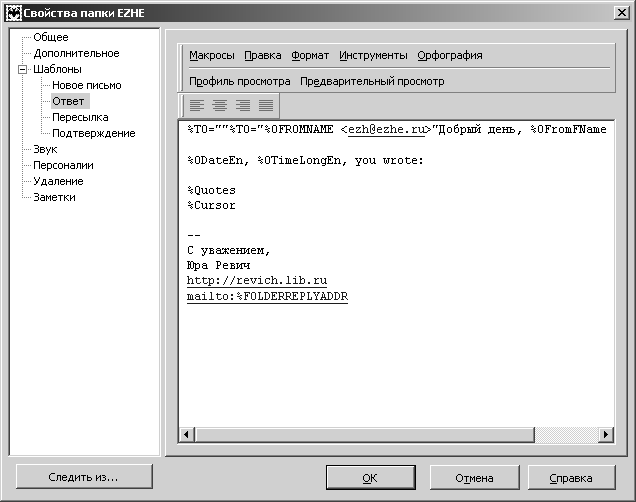Screen dimensions: 636x502
Task: Click the justify text icon
Action: pyautogui.click(x=266, y=105)
